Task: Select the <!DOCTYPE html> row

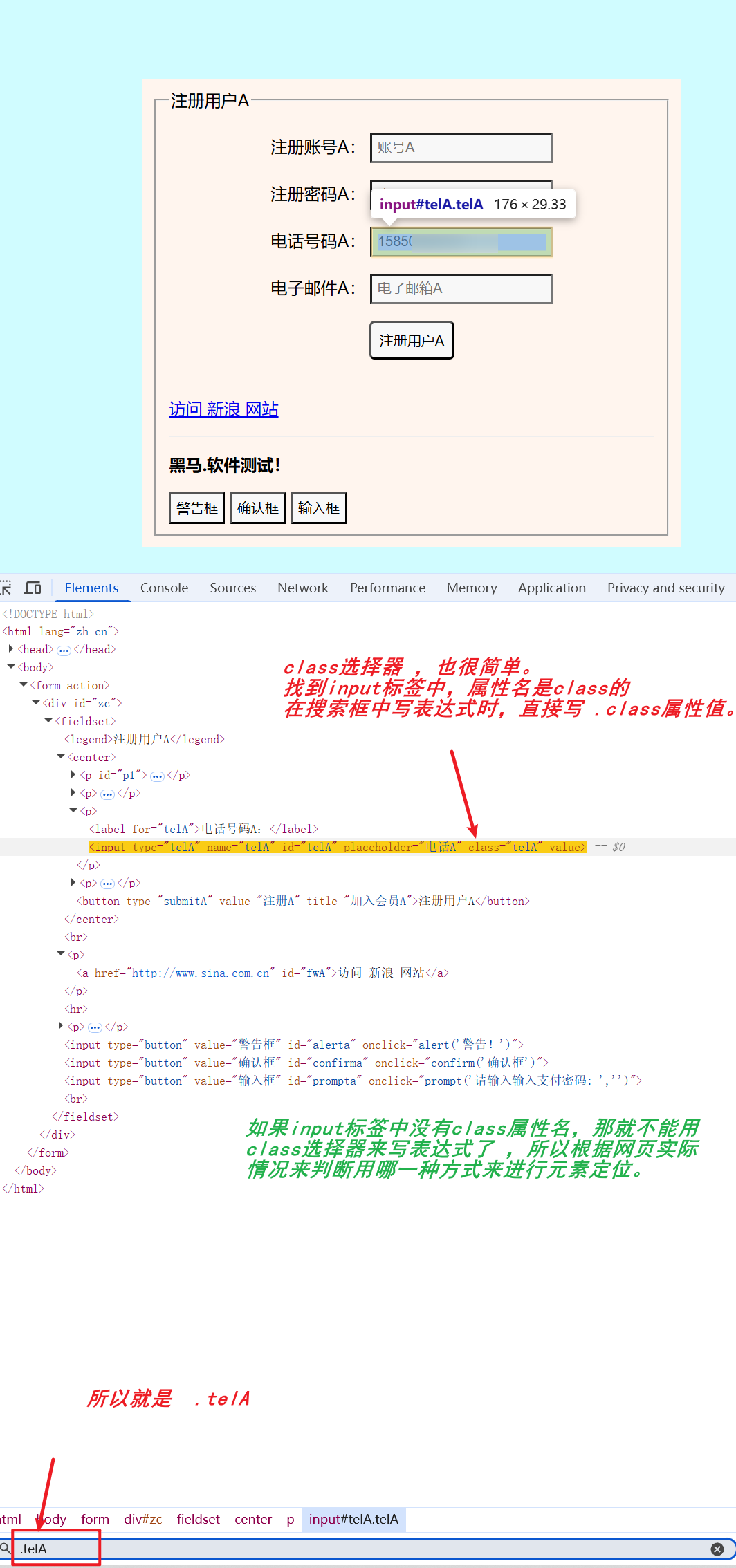Action: [x=48, y=614]
